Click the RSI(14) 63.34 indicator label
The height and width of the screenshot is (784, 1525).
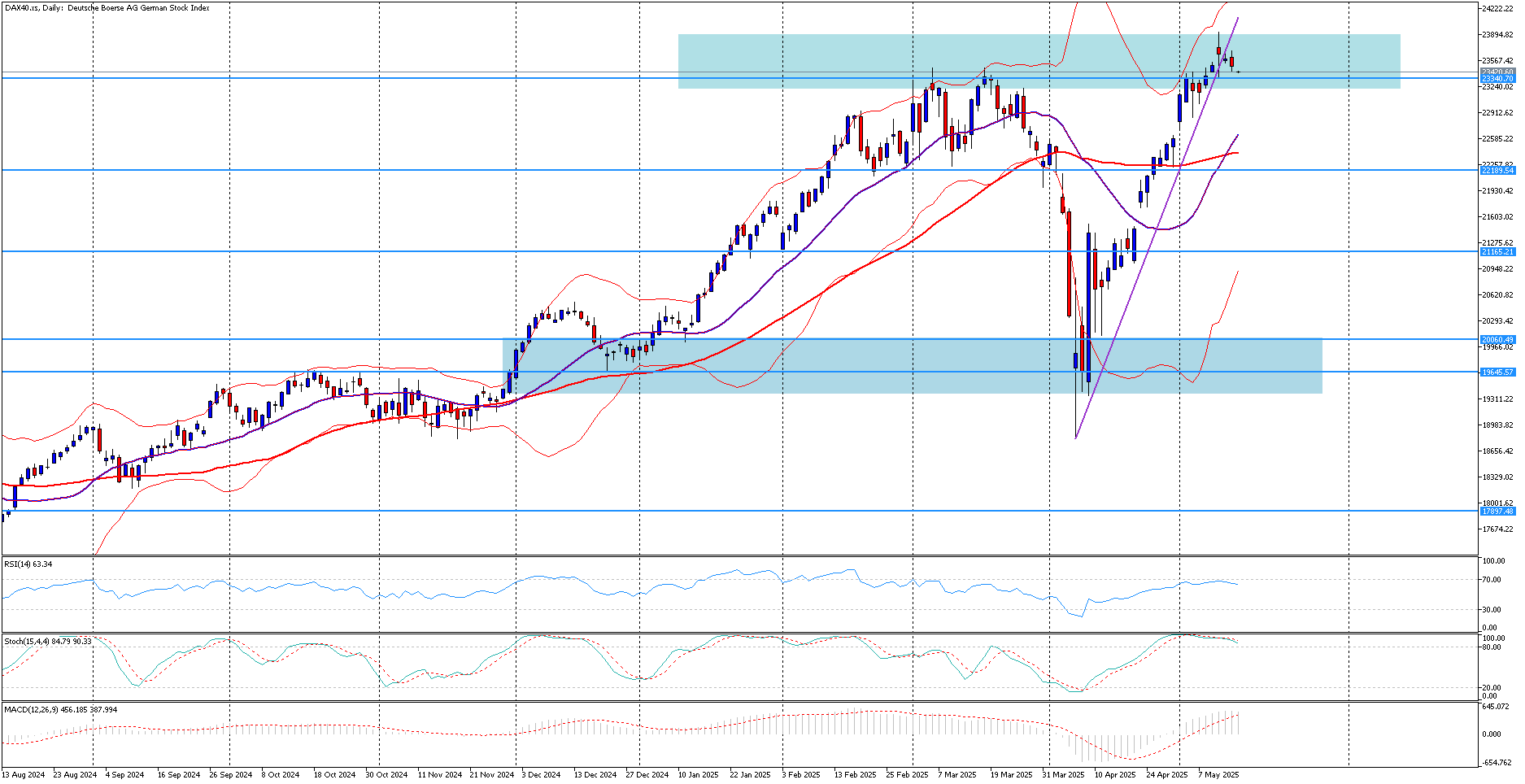click(x=28, y=564)
